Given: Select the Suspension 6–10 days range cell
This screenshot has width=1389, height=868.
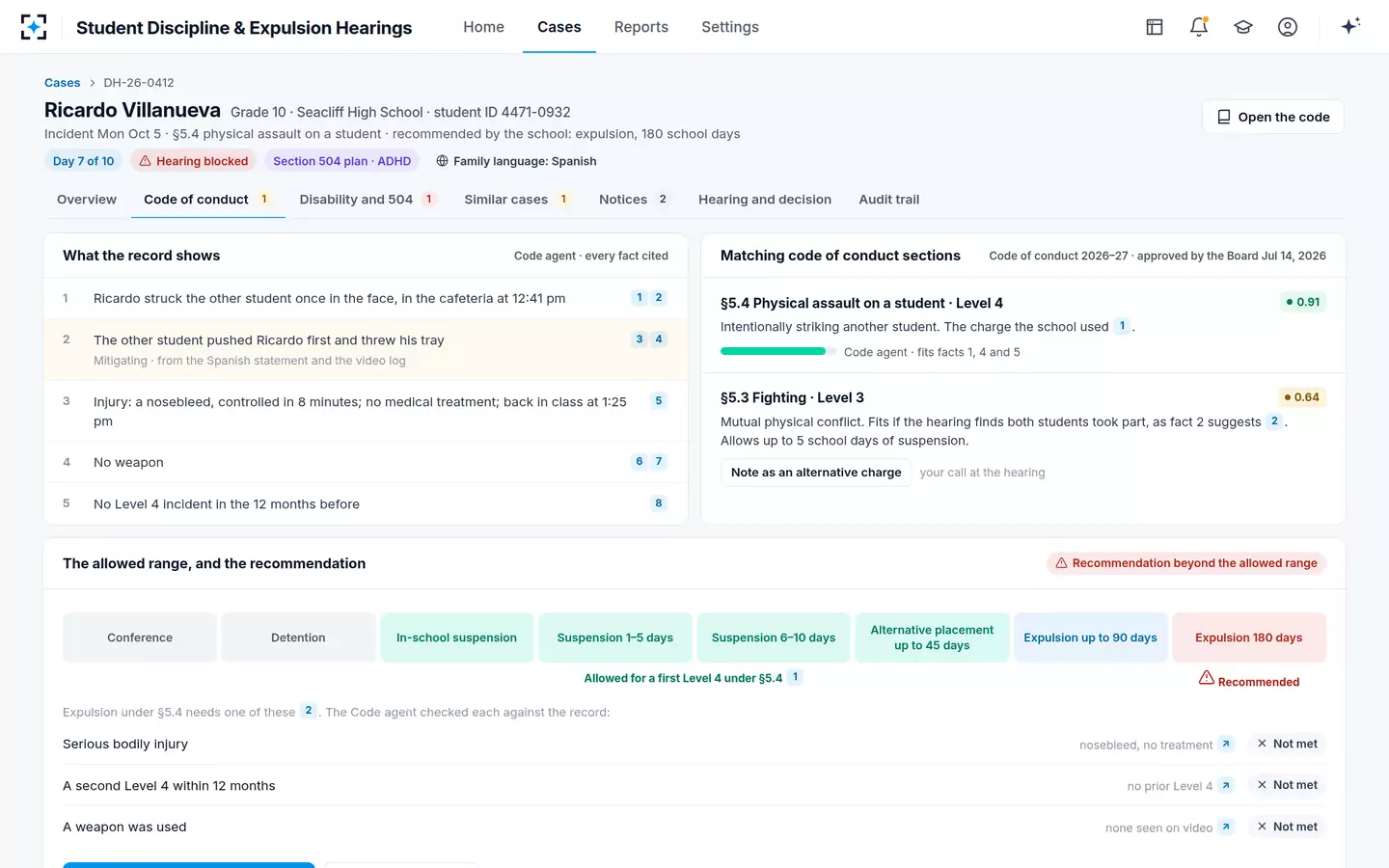Looking at the screenshot, I should pyautogui.click(x=774, y=637).
